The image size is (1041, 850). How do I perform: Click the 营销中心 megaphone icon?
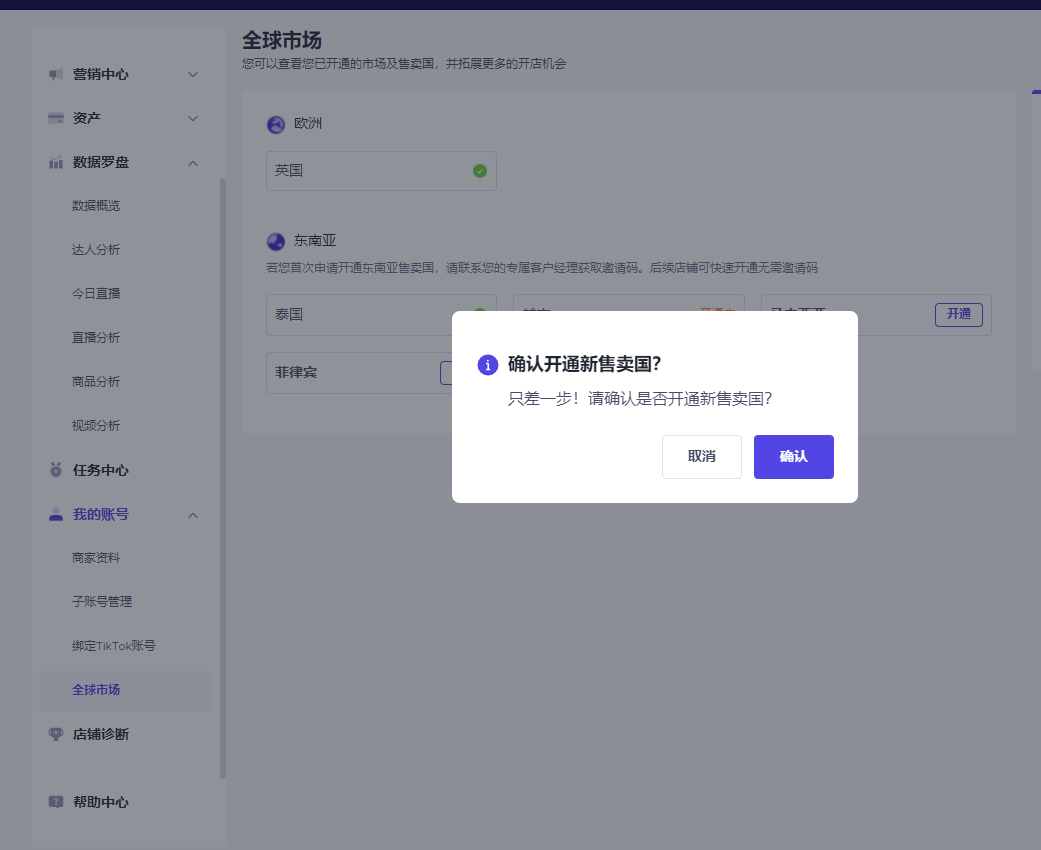[56, 74]
